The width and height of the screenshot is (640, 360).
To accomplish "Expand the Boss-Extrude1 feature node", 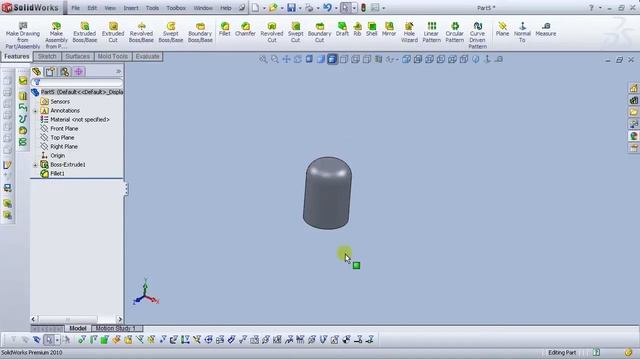I will point(35,165).
